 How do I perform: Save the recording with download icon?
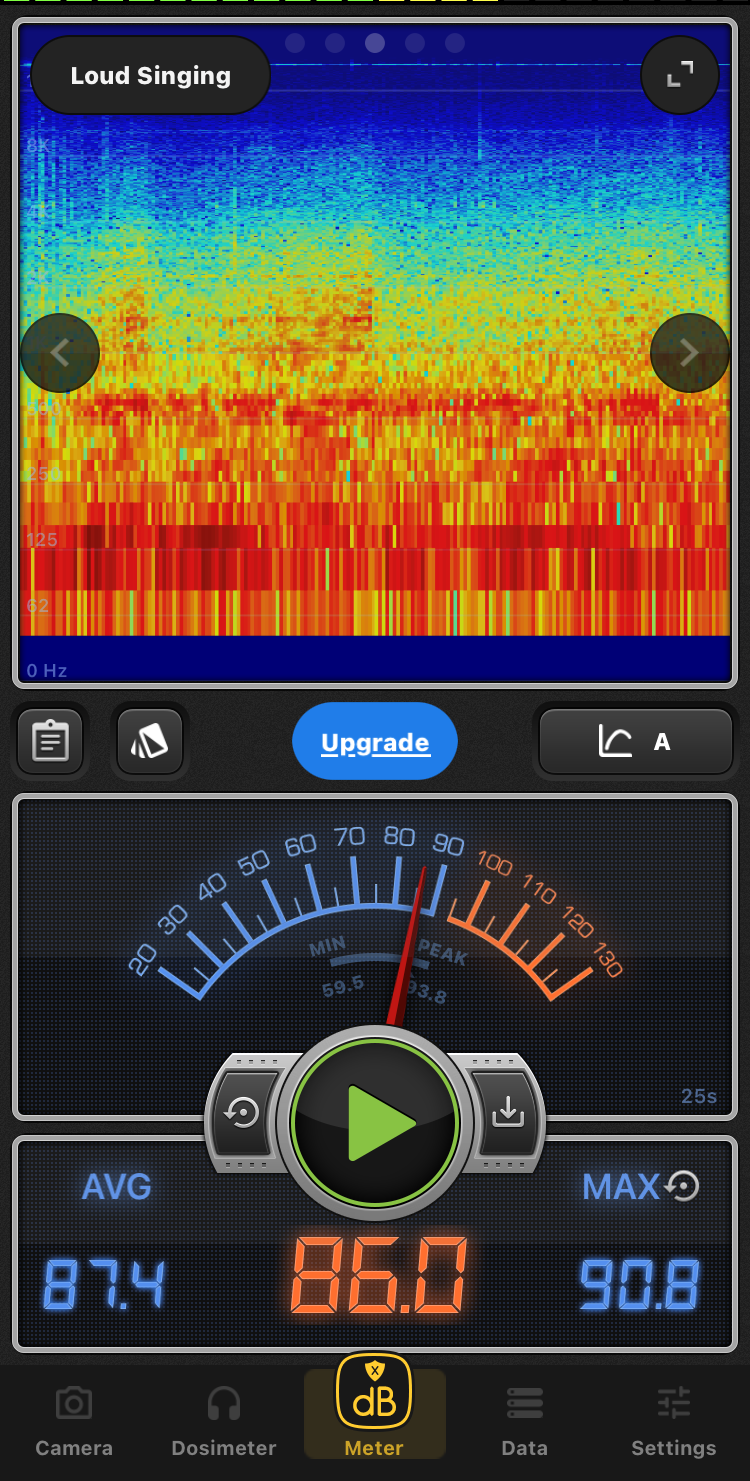(x=508, y=1113)
